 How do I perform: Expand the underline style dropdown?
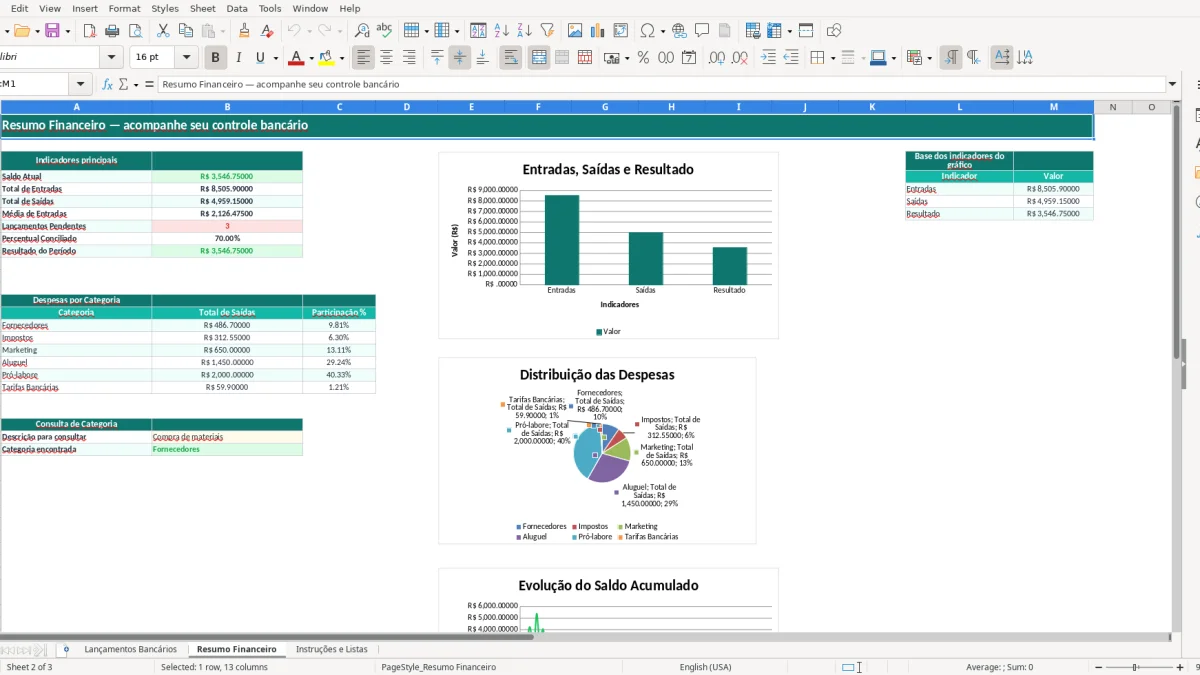click(275, 58)
